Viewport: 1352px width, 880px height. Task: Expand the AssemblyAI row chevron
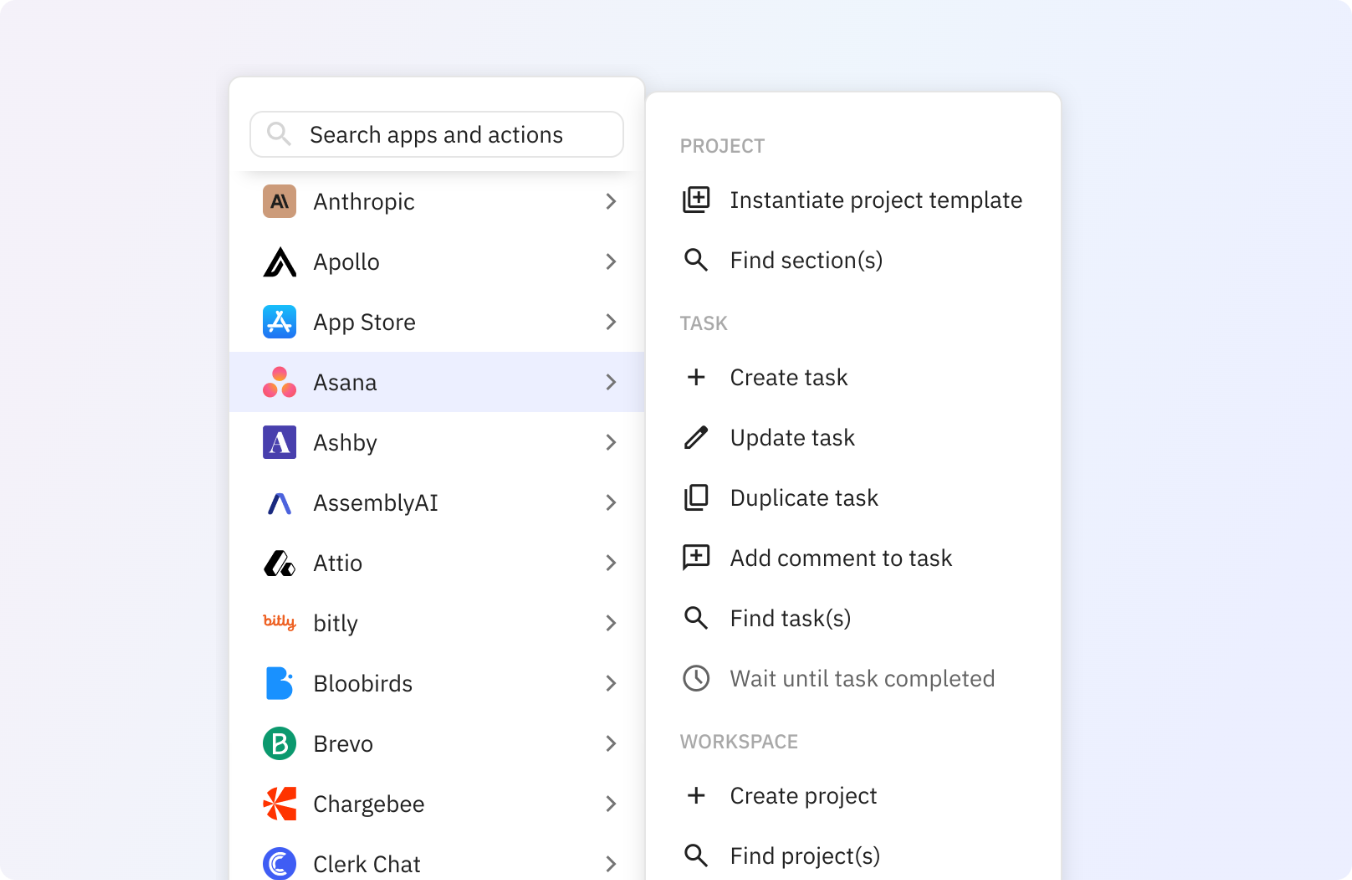click(x=611, y=503)
